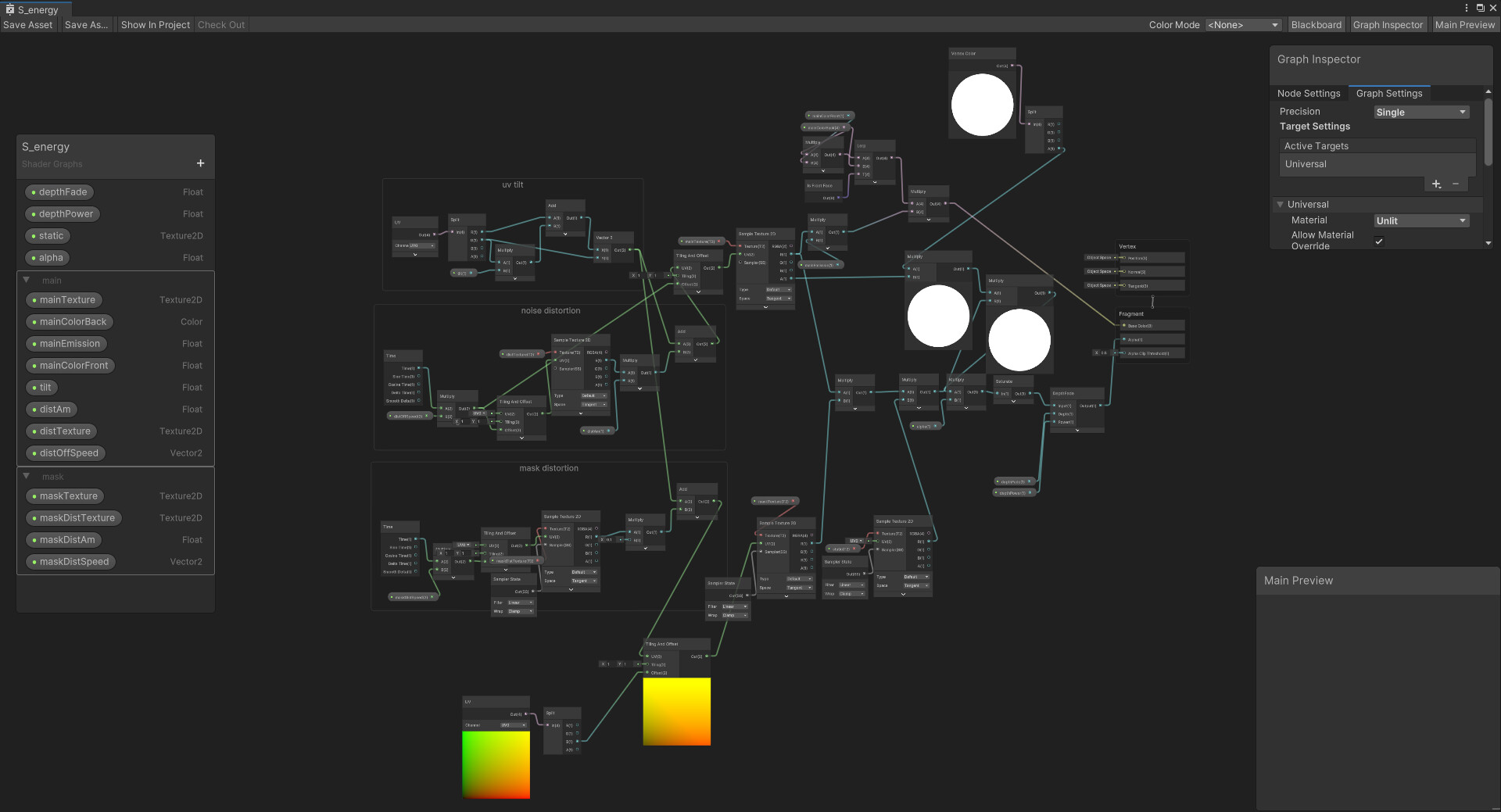The image size is (1501, 812).
Task: Switch to the Graph Settings tab
Action: 1389,94
